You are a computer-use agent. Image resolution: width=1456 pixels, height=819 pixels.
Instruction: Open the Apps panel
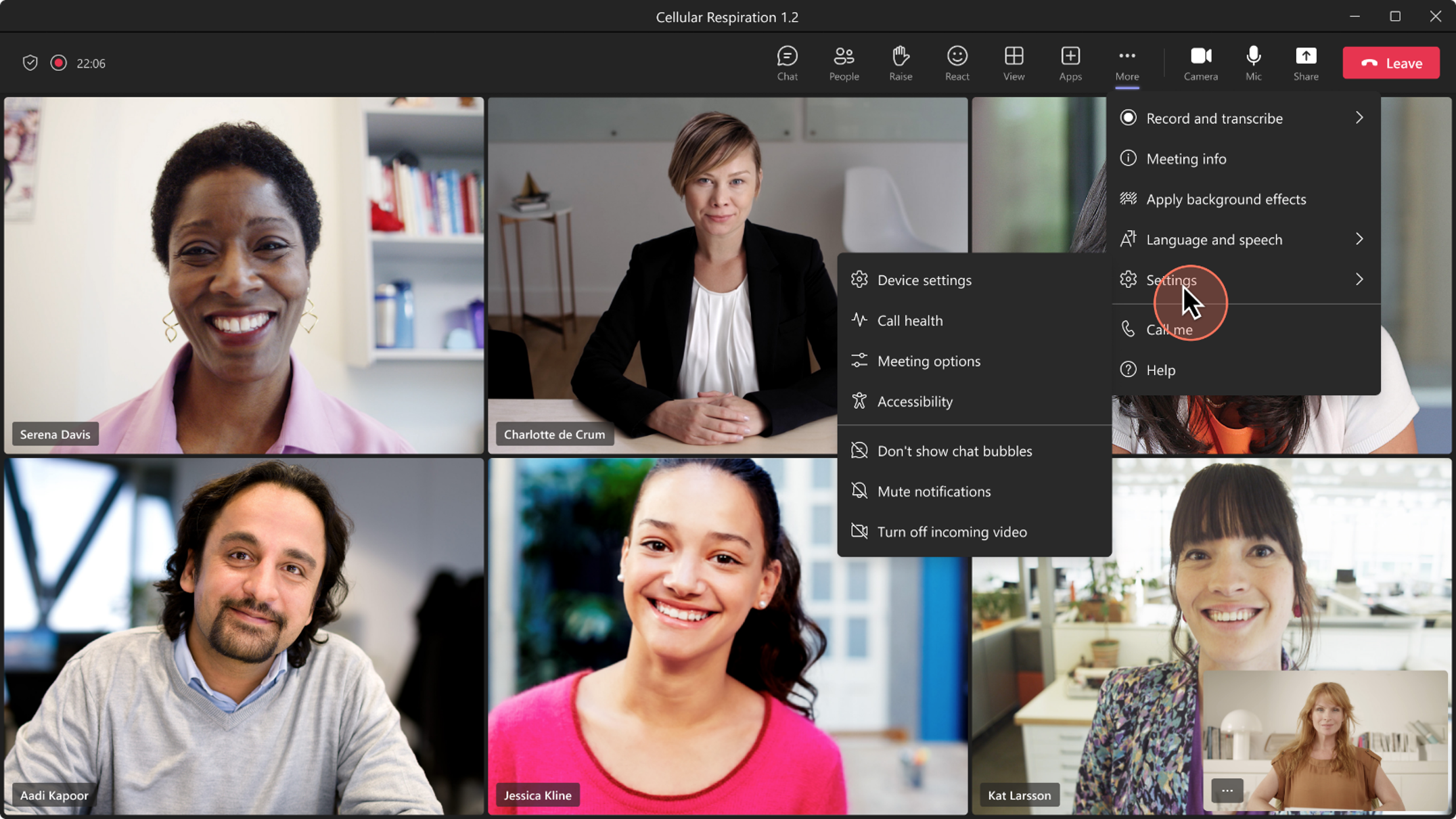1070,62
